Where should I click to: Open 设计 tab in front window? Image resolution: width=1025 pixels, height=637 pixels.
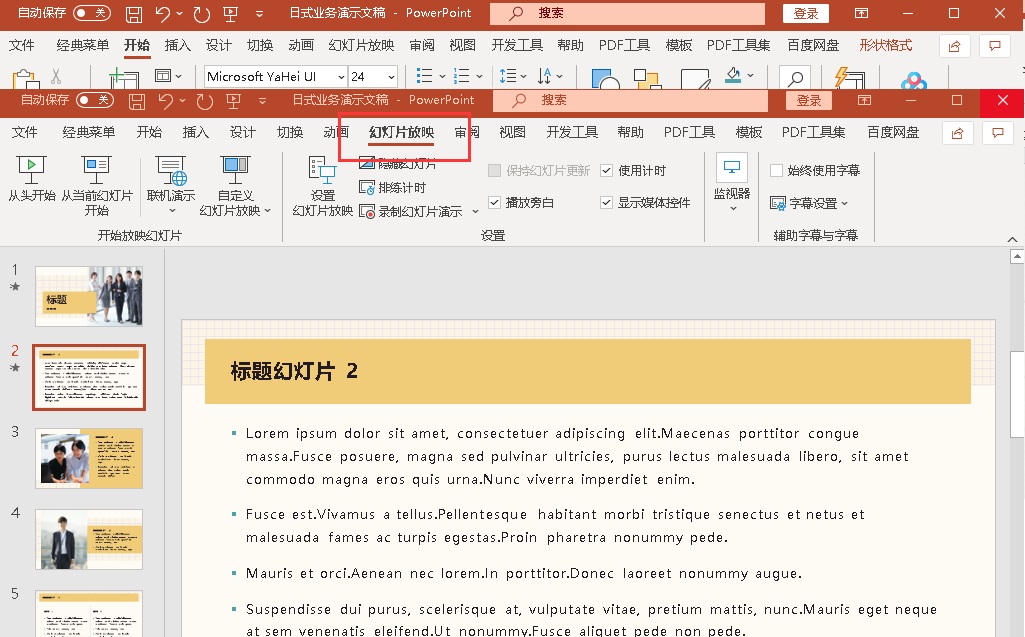point(243,132)
